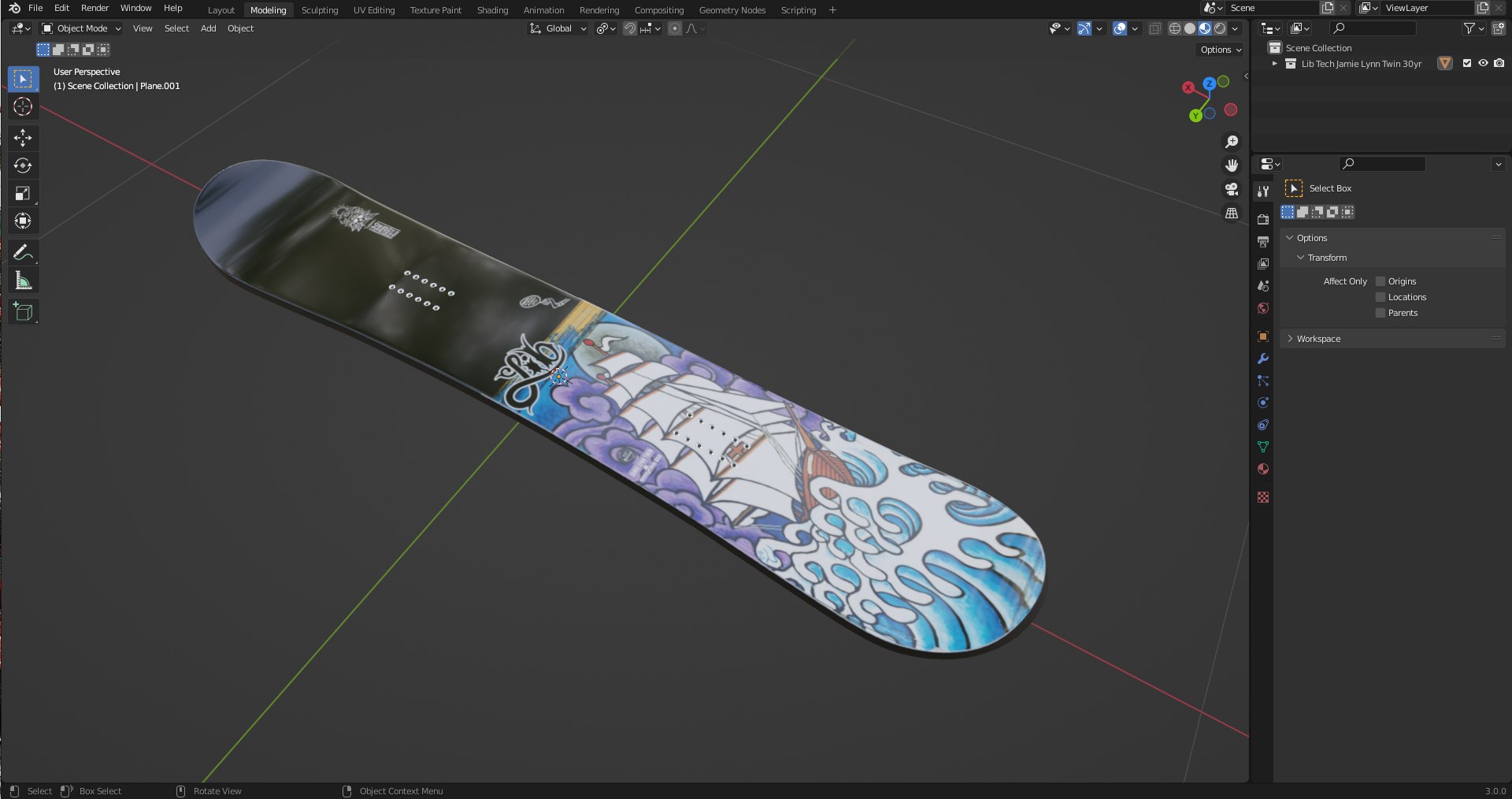
Task: Enable Affect Only Origins checkbox
Action: tap(1380, 281)
